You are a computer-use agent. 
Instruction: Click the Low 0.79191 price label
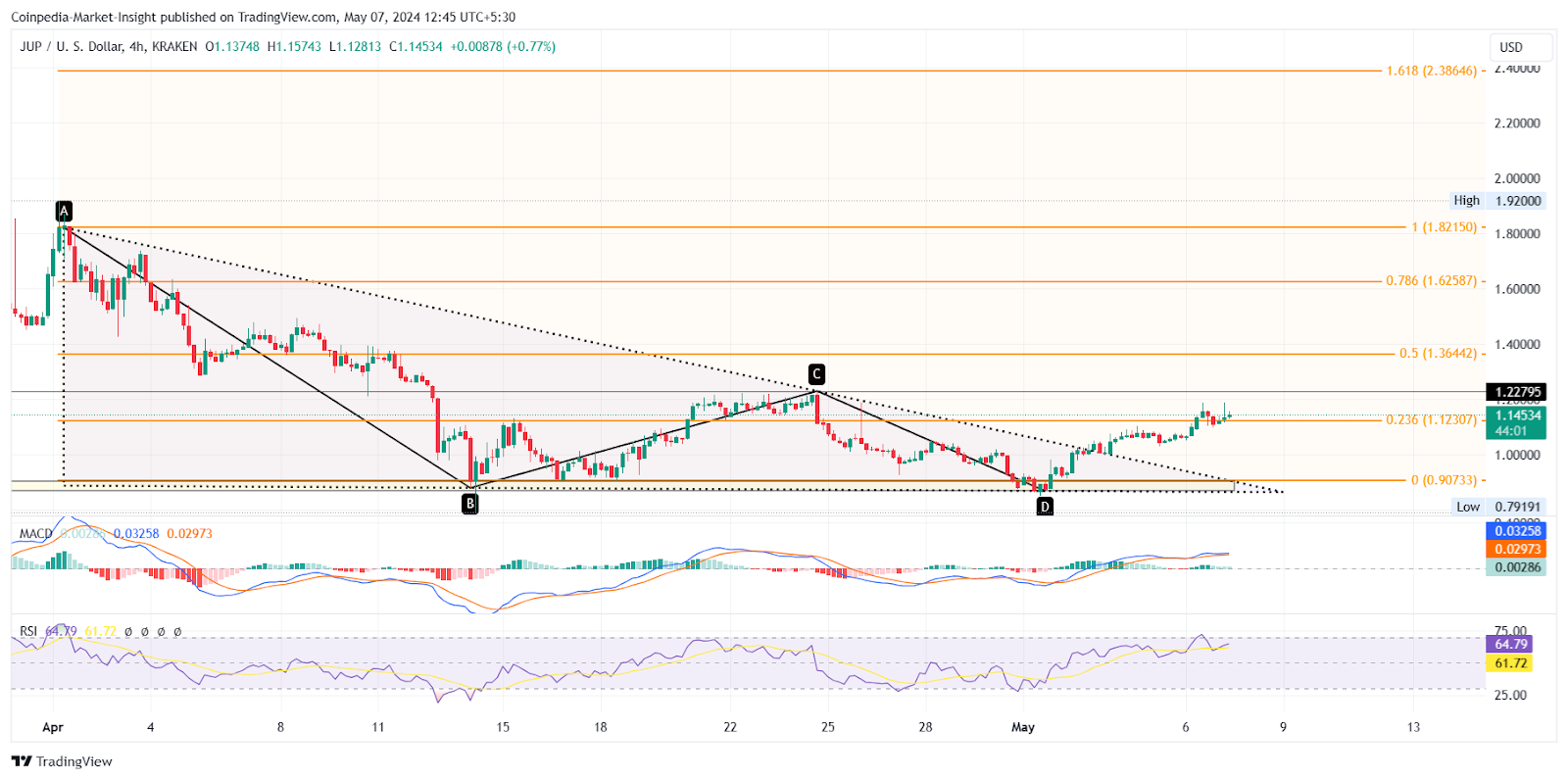click(1498, 507)
